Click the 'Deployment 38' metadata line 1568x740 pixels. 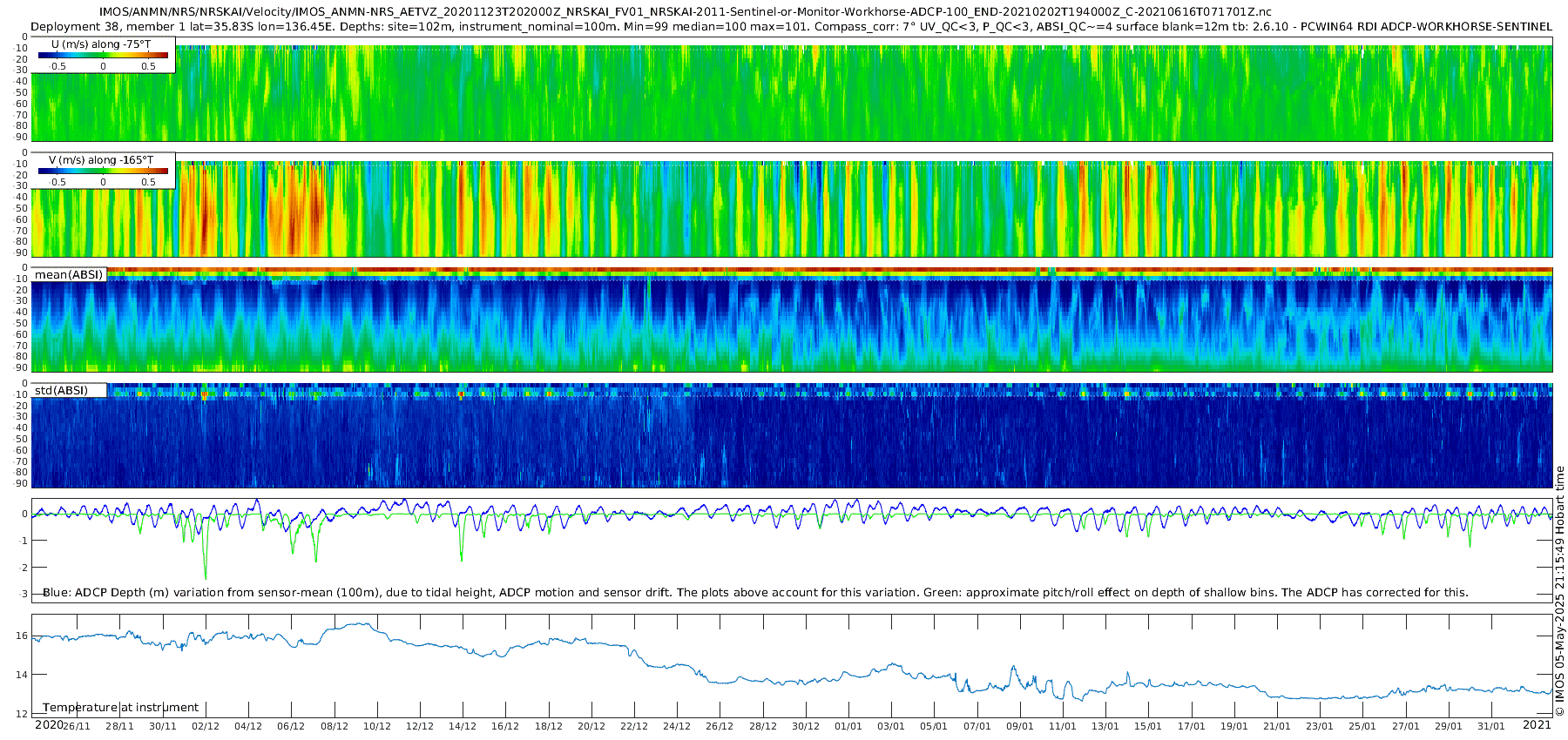coord(791,27)
